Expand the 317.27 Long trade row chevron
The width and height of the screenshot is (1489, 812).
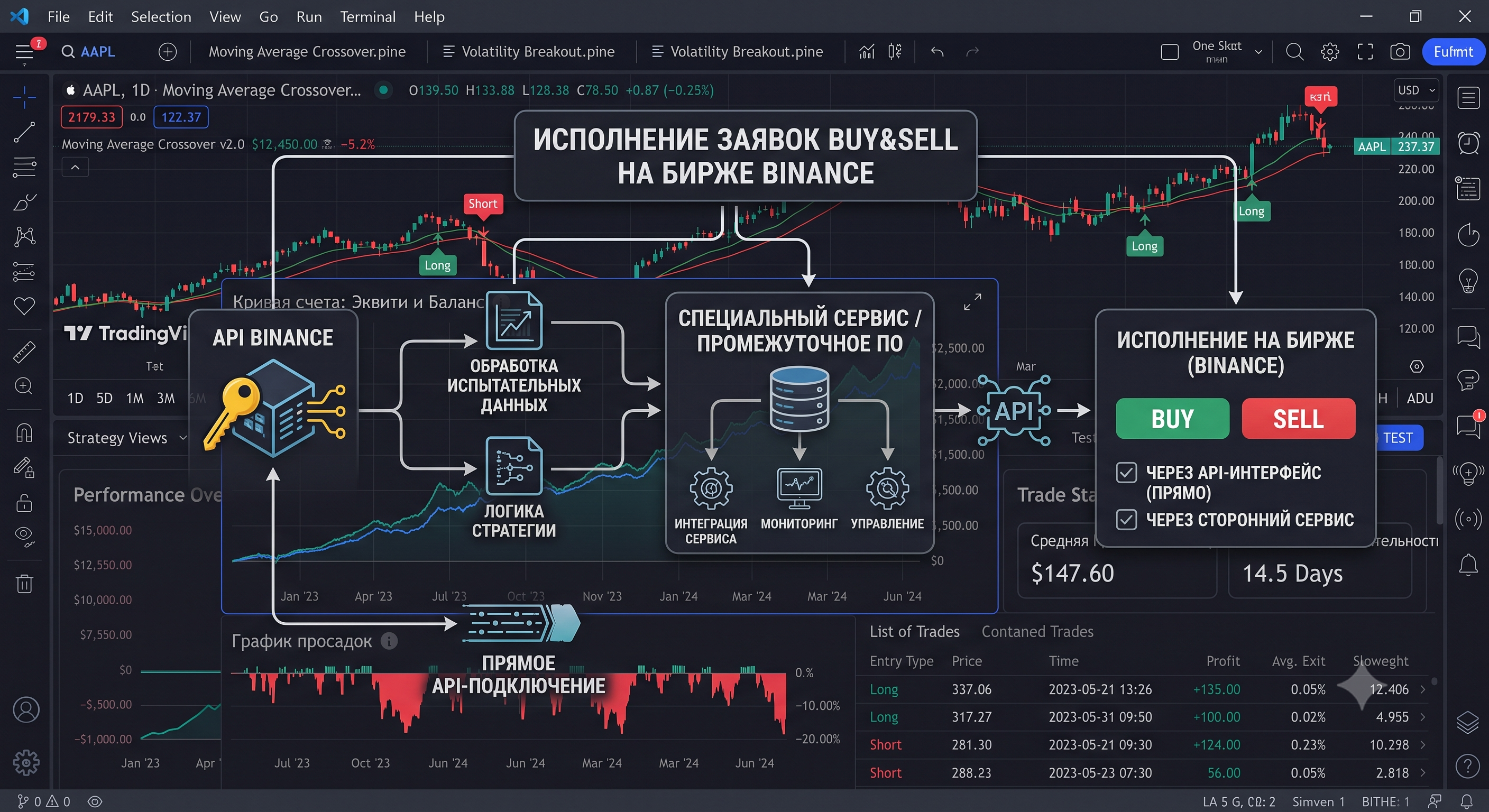(1423, 717)
